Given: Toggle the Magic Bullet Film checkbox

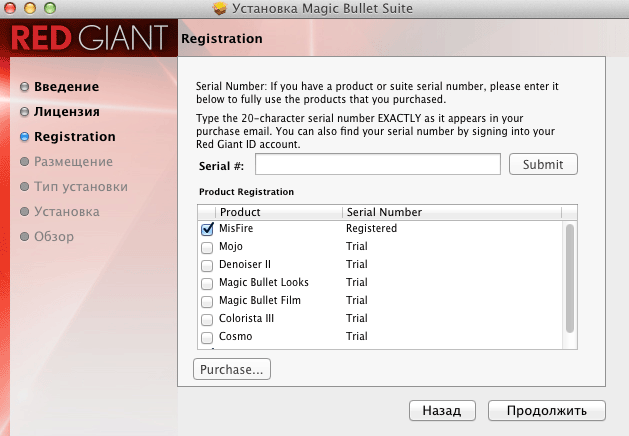Looking at the screenshot, I should pos(208,301).
